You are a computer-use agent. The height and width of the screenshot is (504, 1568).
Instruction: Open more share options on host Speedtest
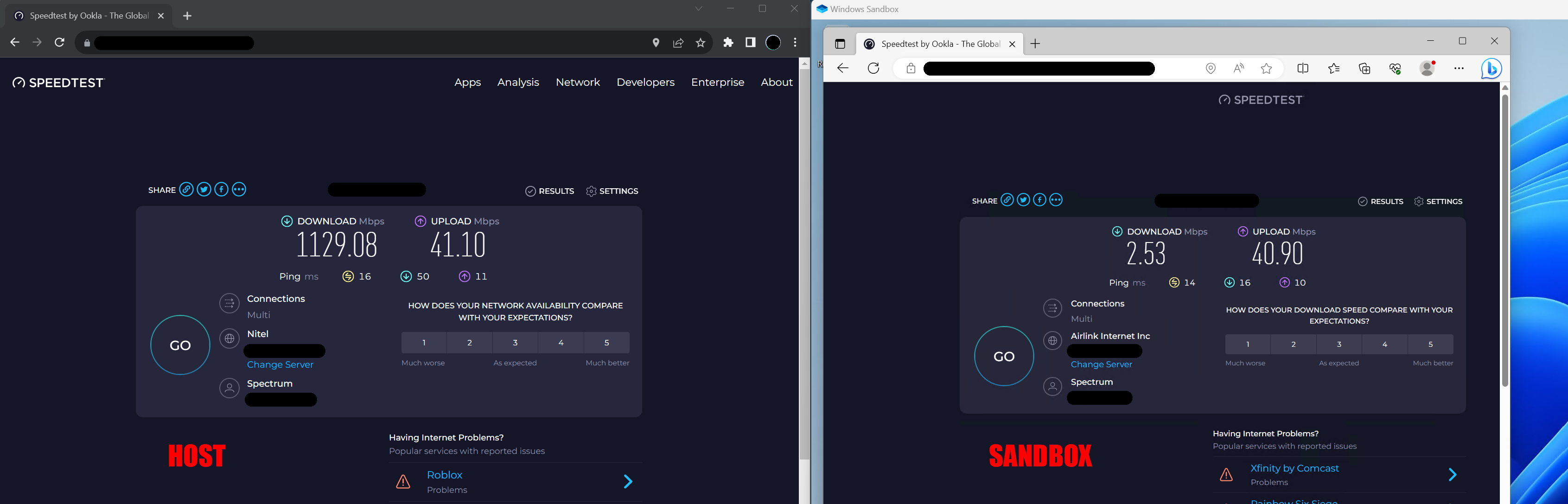(x=239, y=189)
